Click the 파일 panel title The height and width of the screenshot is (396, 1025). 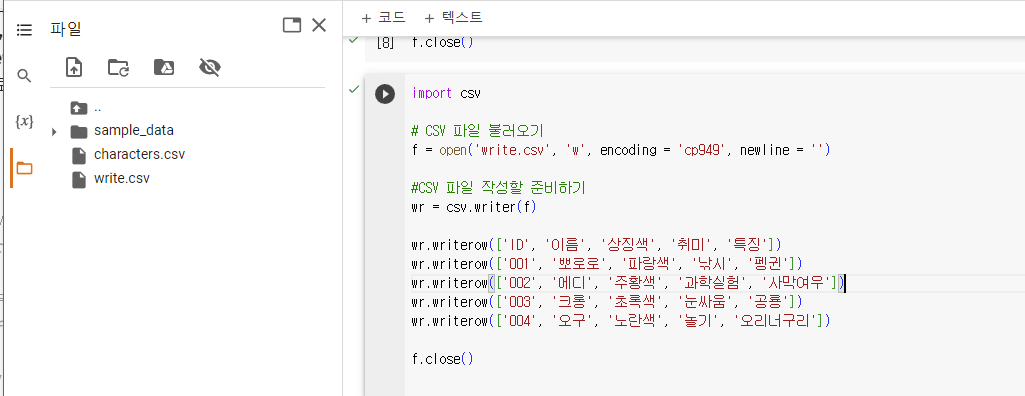[65, 29]
